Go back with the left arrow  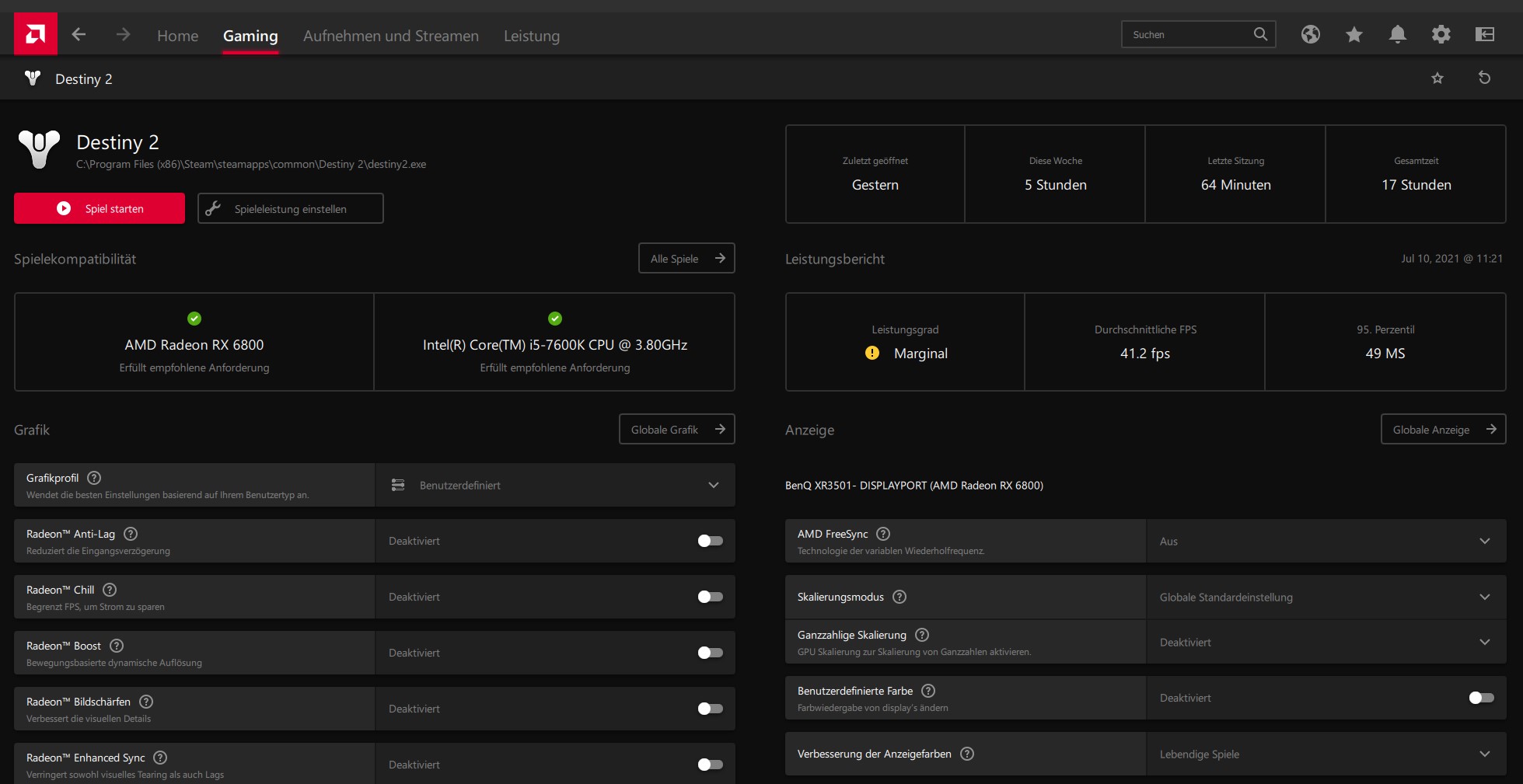click(x=79, y=34)
